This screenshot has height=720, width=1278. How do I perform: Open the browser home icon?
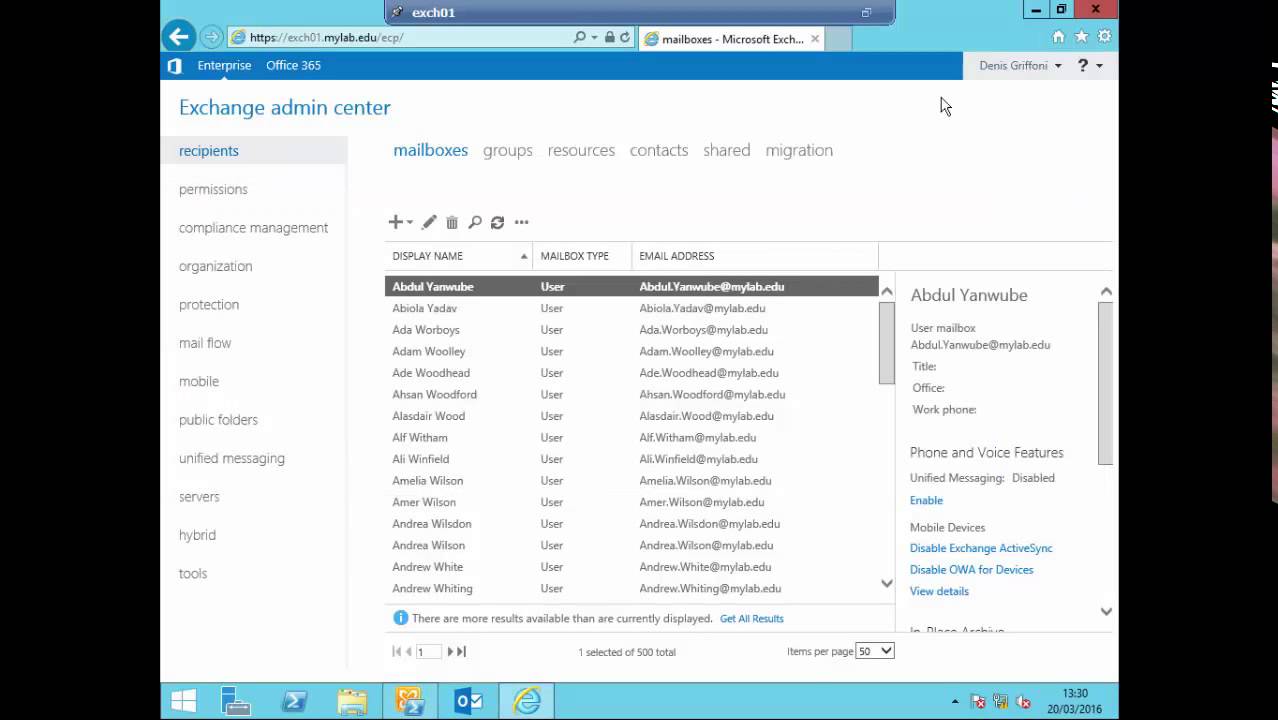point(1058,37)
